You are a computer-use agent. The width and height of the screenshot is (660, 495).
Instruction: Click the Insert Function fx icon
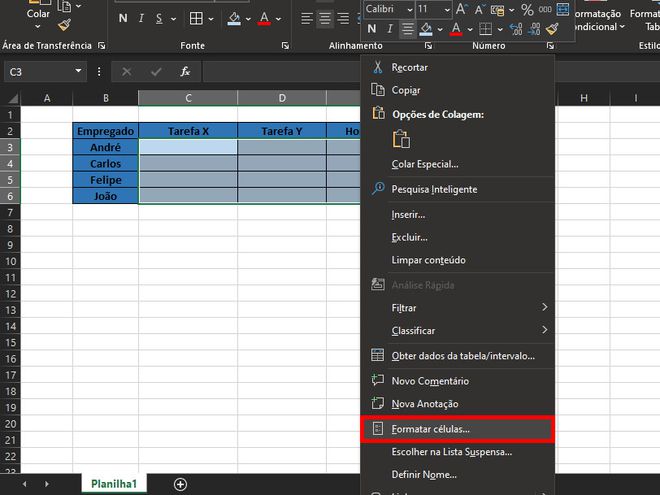click(185, 72)
